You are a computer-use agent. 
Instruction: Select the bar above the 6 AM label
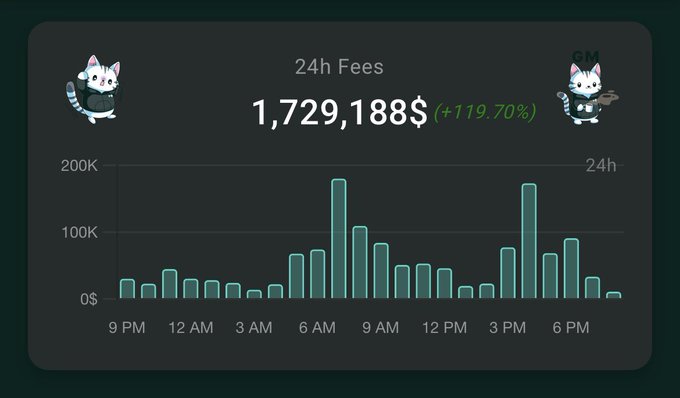(x=318, y=274)
